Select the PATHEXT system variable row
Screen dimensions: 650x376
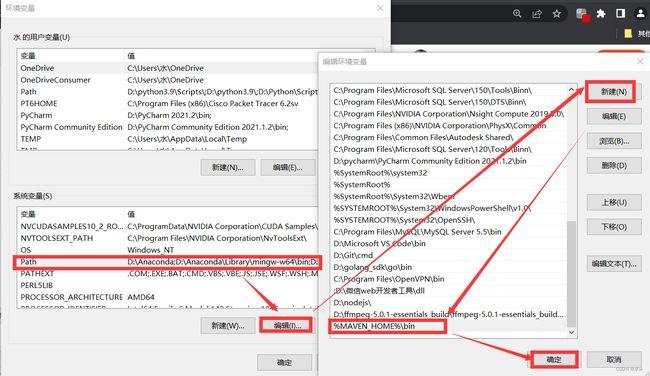[x=168, y=274]
